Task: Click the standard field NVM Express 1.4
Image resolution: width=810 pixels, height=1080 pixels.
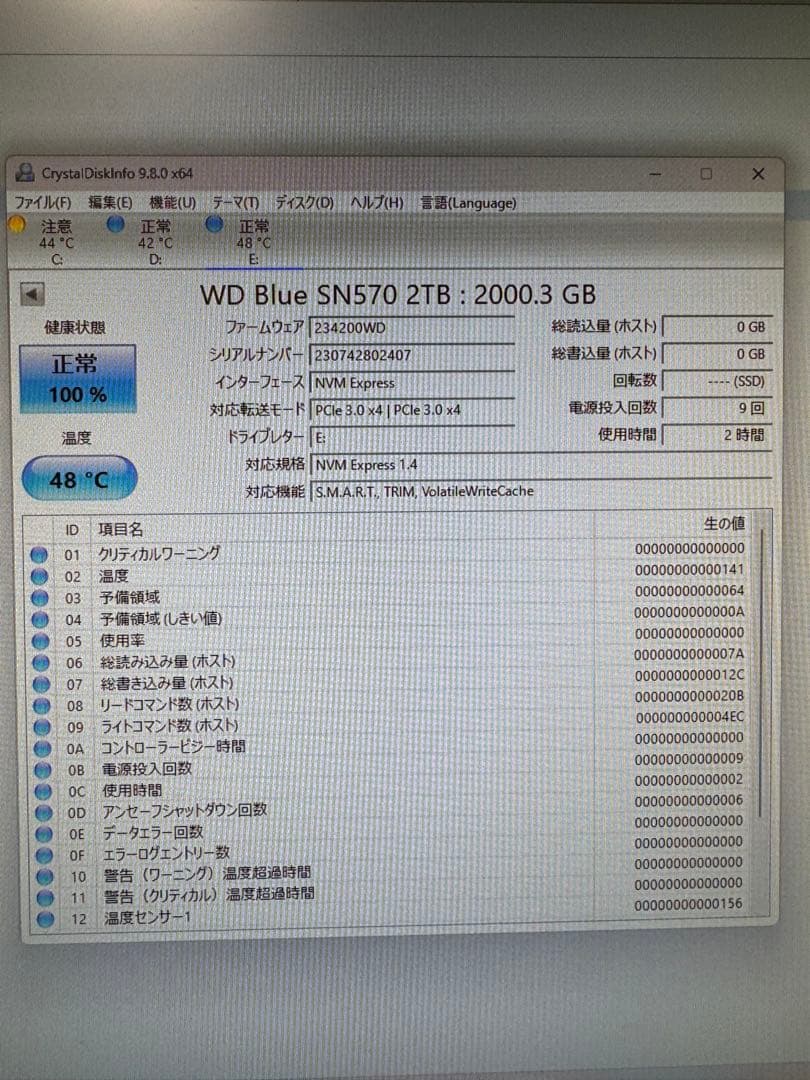Action: [541, 465]
